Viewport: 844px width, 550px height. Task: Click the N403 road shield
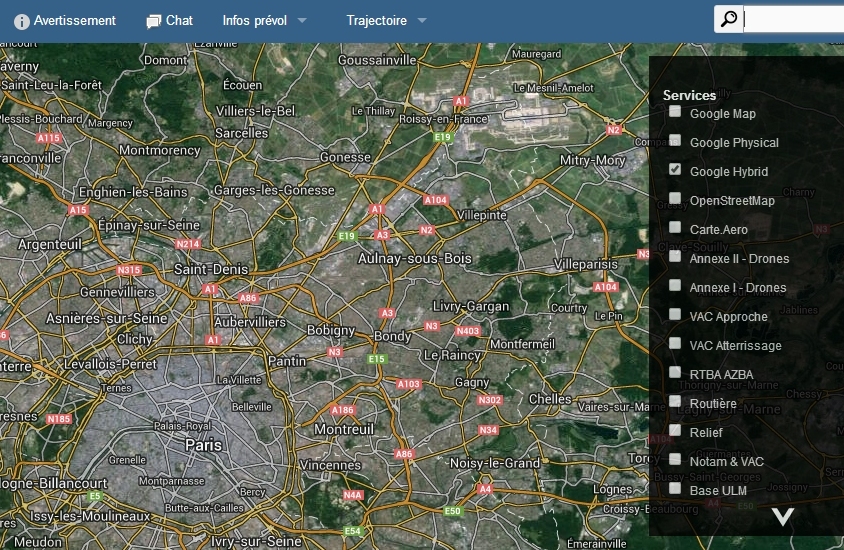point(467,331)
